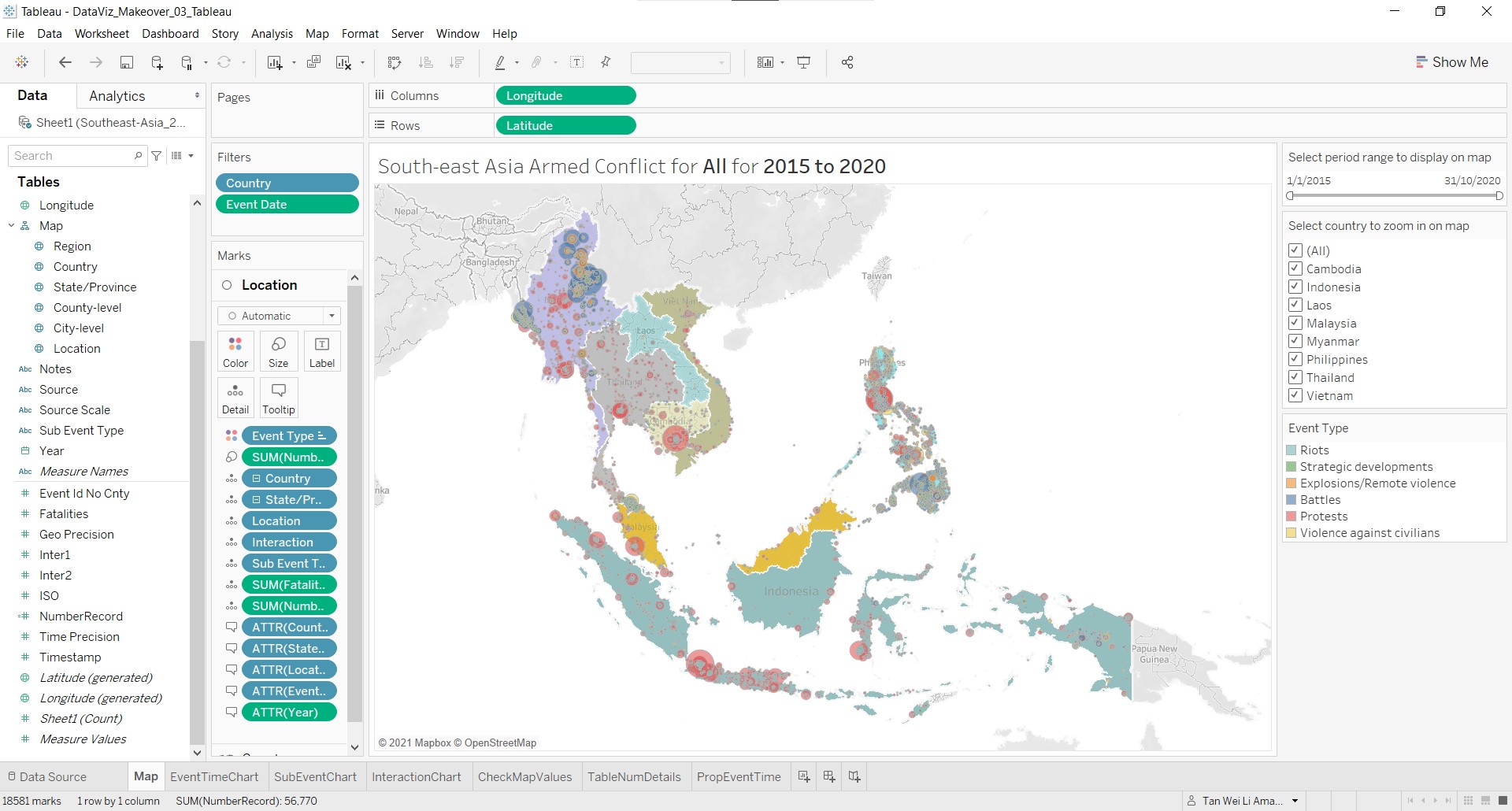The image size is (1512, 811).
Task: Switch to the EventTimeChart sheet tab
Action: [x=214, y=776]
